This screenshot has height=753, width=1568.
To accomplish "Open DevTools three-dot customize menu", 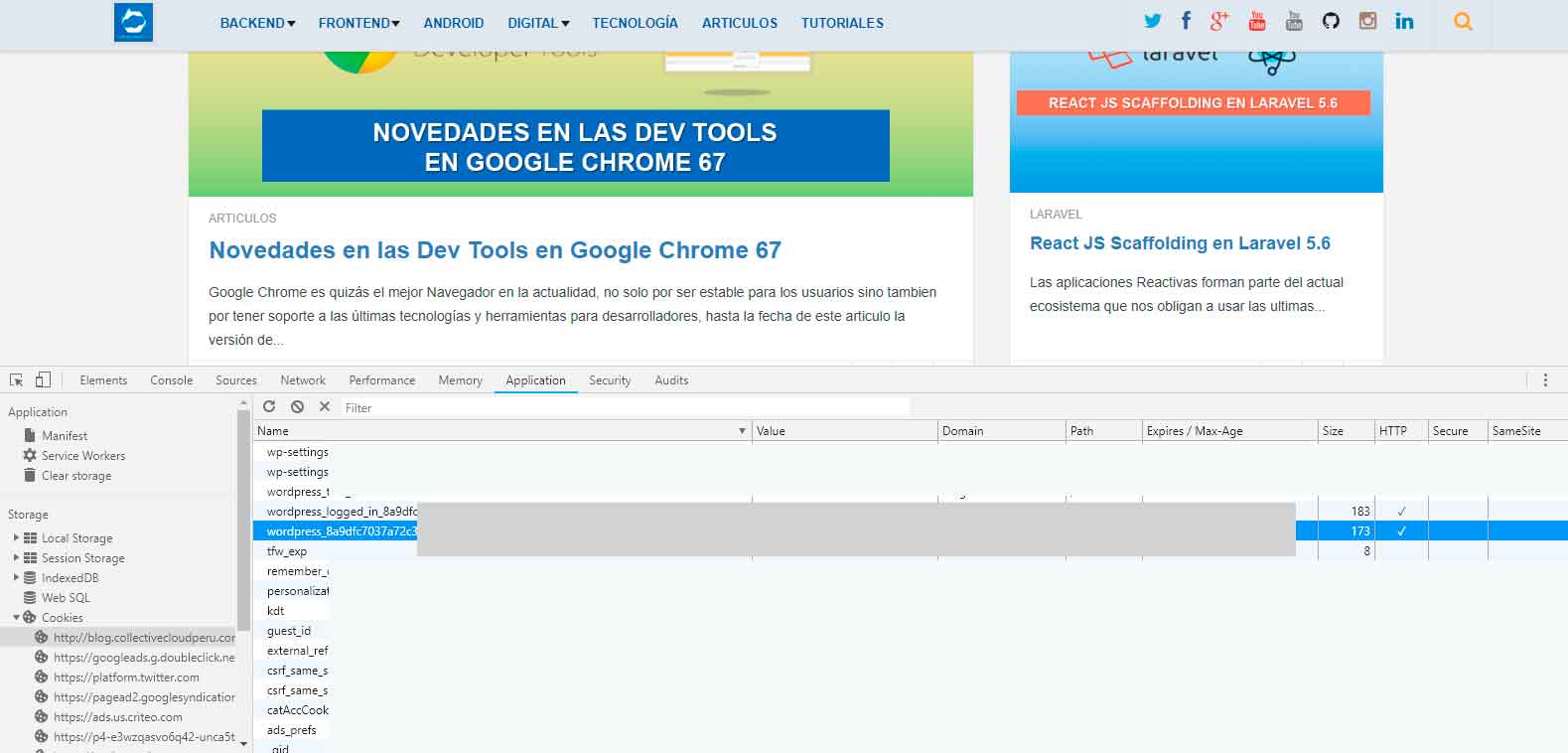I will (1545, 380).
